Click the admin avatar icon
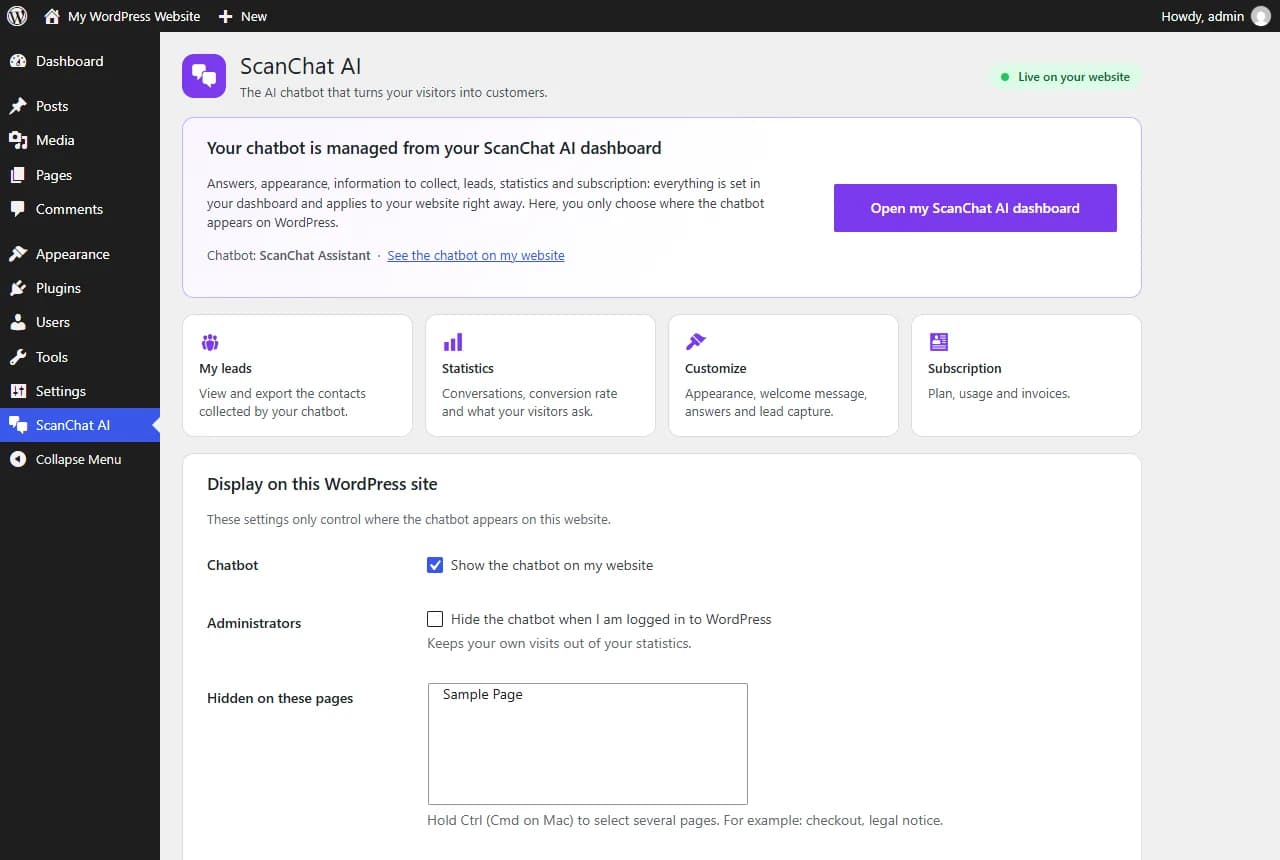Screen dimensions: 1280x860 click(x=1261, y=16)
